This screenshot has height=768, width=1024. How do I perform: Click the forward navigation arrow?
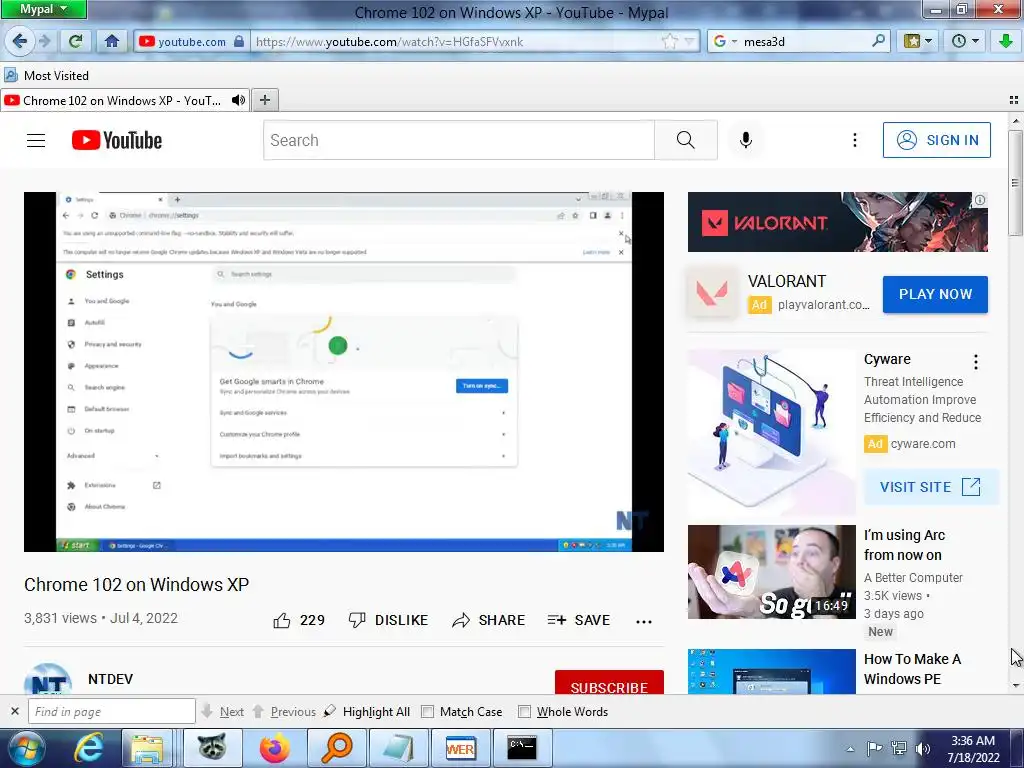point(44,41)
